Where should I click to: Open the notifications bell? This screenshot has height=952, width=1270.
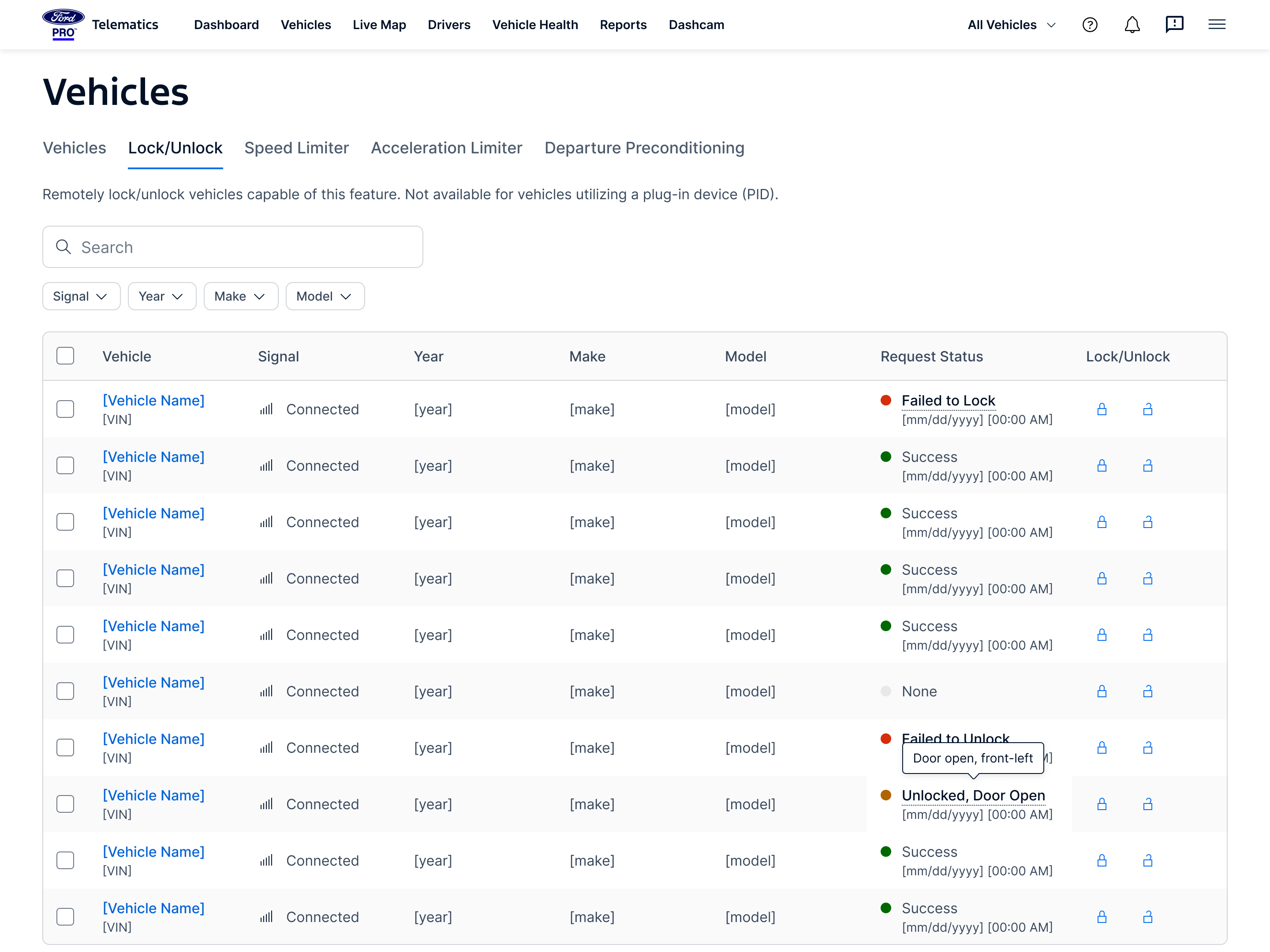(x=1132, y=25)
